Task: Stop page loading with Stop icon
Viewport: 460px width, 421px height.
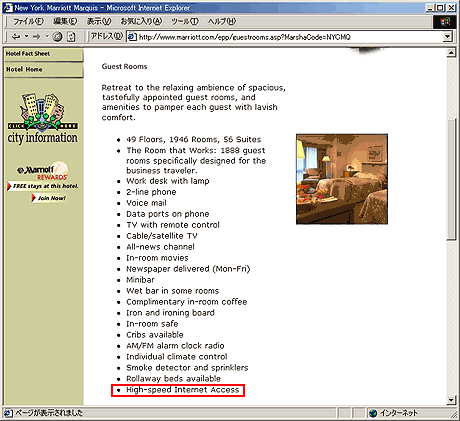Action: tap(58, 36)
